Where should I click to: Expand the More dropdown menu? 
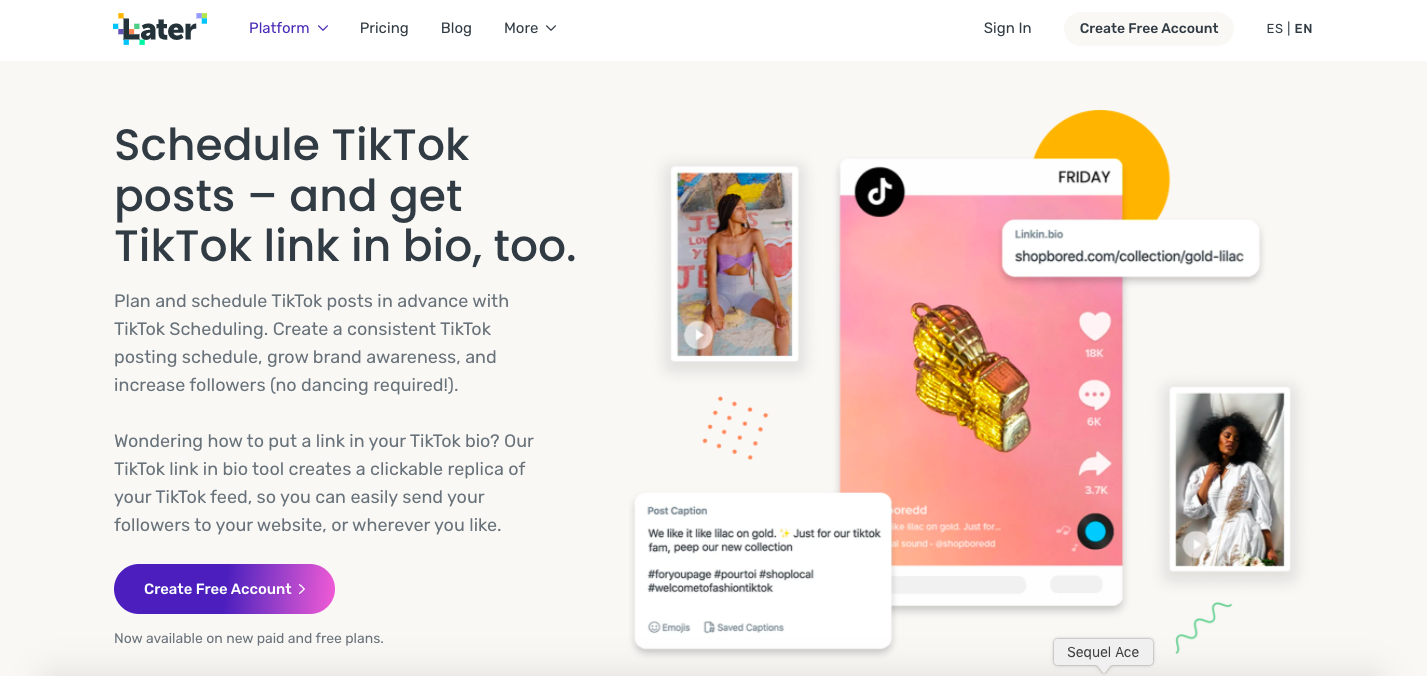[530, 28]
